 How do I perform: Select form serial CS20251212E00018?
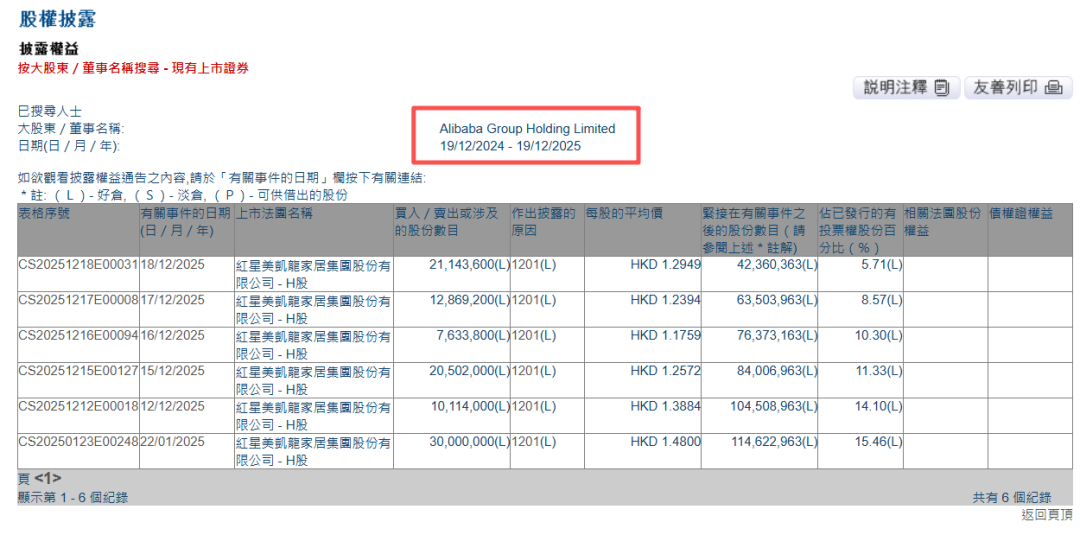click(x=79, y=407)
